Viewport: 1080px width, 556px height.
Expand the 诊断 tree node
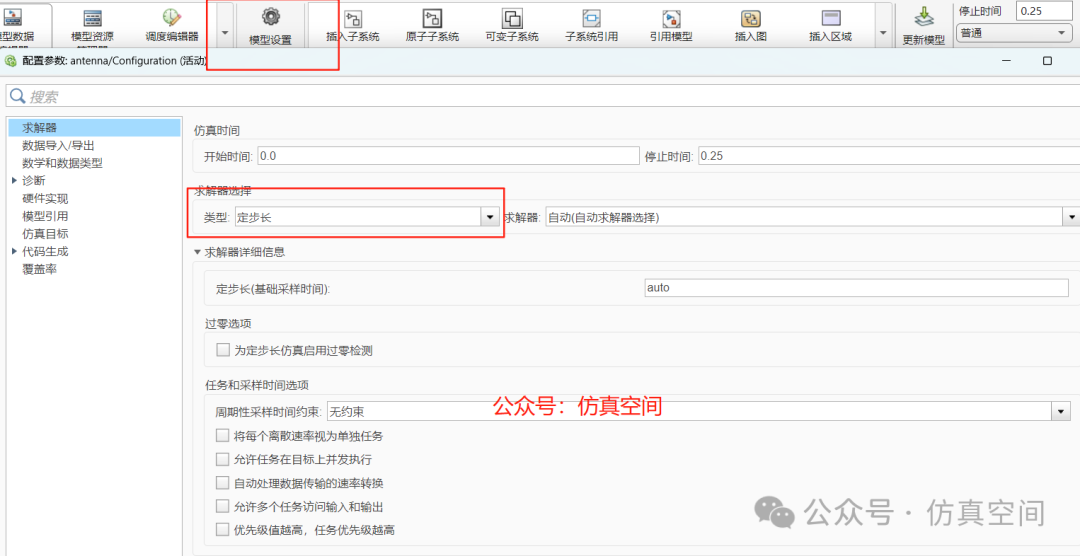(x=14, y=181)
